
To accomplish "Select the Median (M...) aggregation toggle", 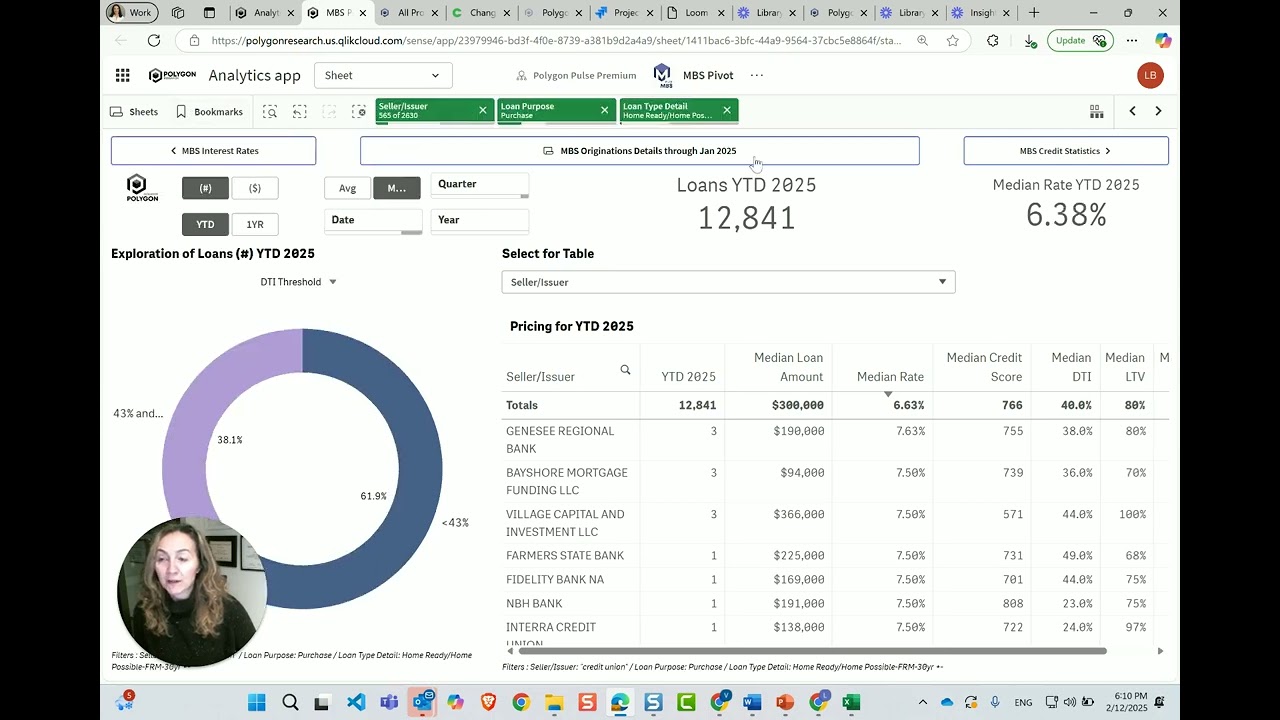I will tap(397, 188).
